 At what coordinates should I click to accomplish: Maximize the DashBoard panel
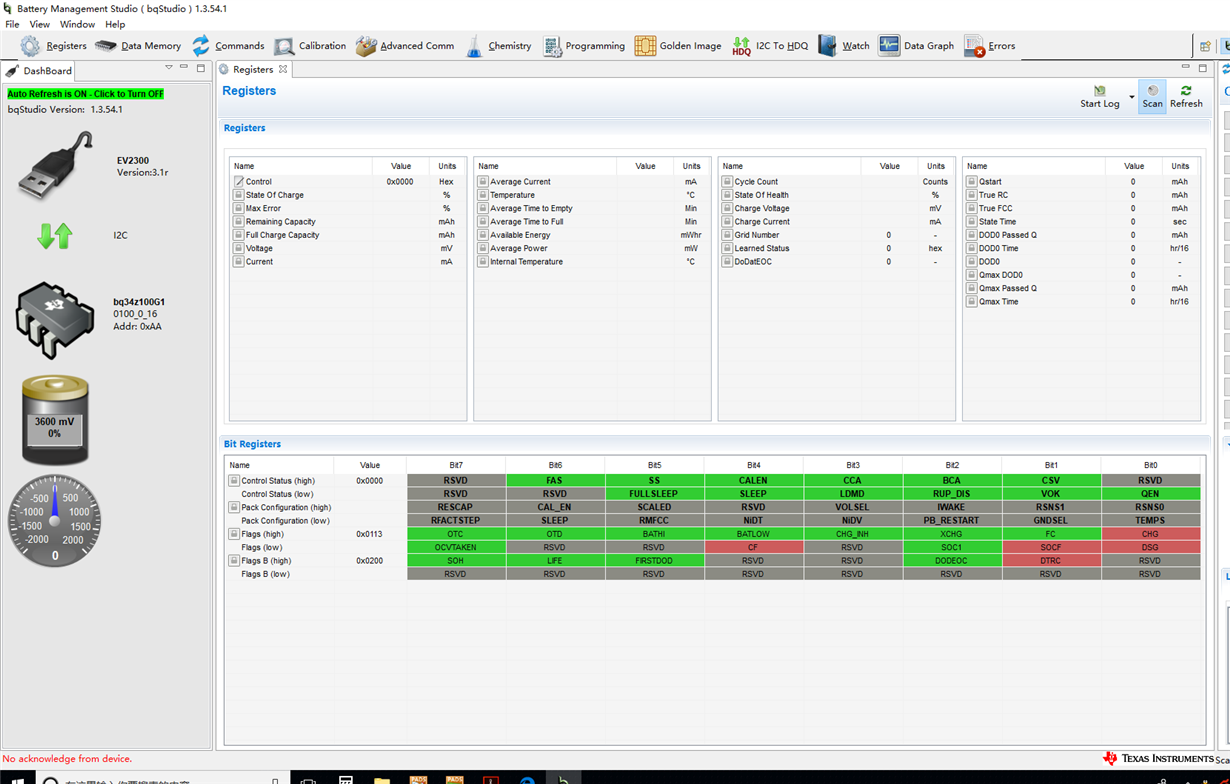(x=201, y=68)
